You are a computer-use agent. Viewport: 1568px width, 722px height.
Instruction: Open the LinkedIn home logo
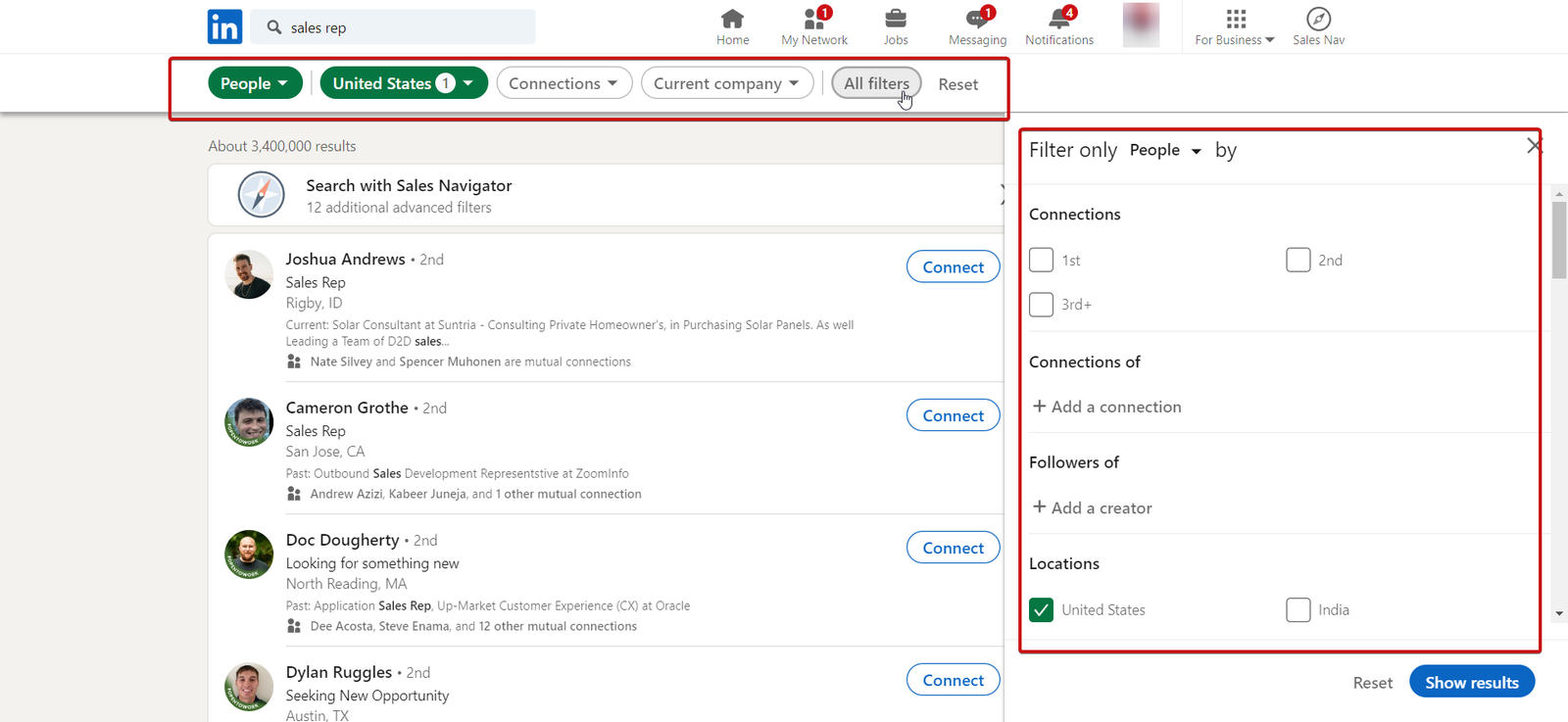point(224,26)
